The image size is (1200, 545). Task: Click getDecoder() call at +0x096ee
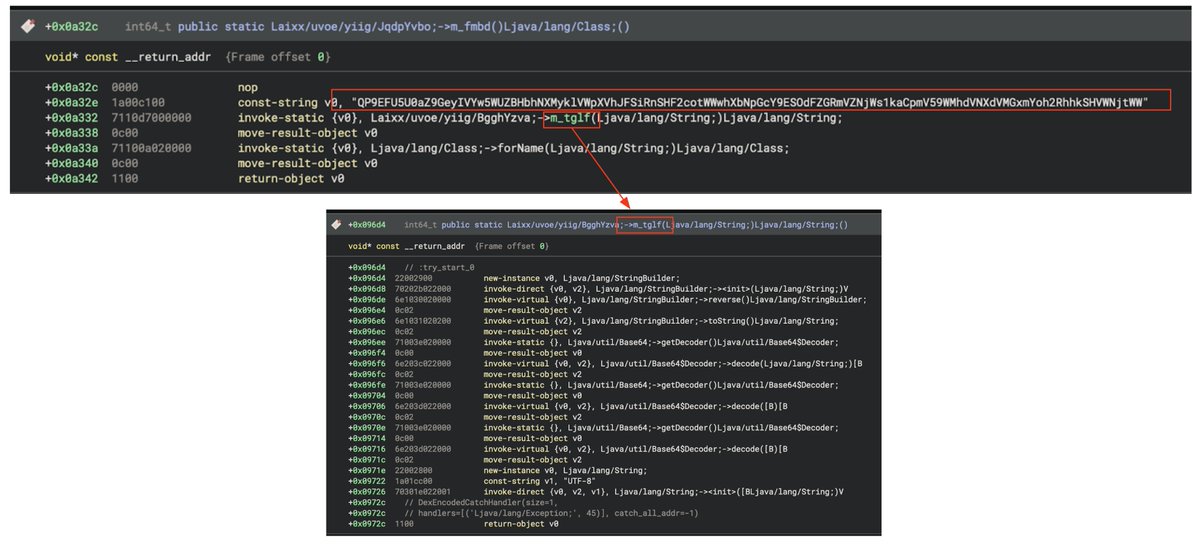coord(661,342)
